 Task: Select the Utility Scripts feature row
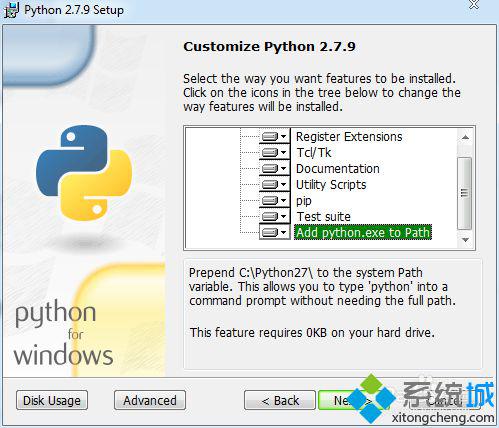331,185
